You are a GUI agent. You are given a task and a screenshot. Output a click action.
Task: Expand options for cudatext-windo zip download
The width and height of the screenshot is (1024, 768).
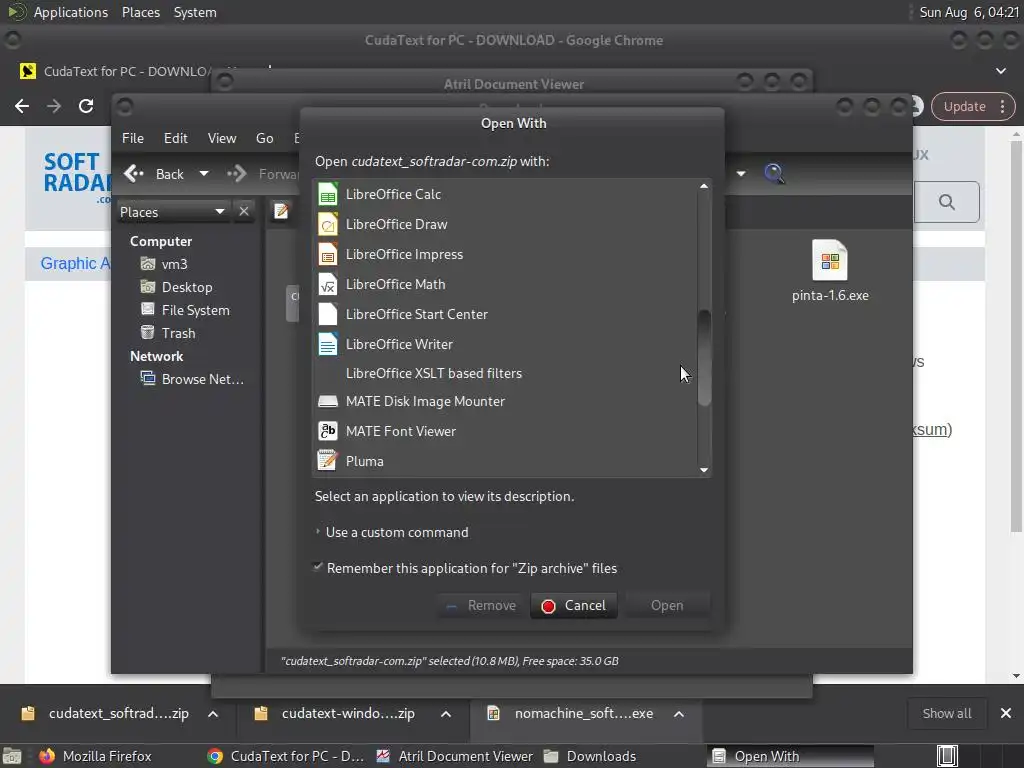click(446, 714)
